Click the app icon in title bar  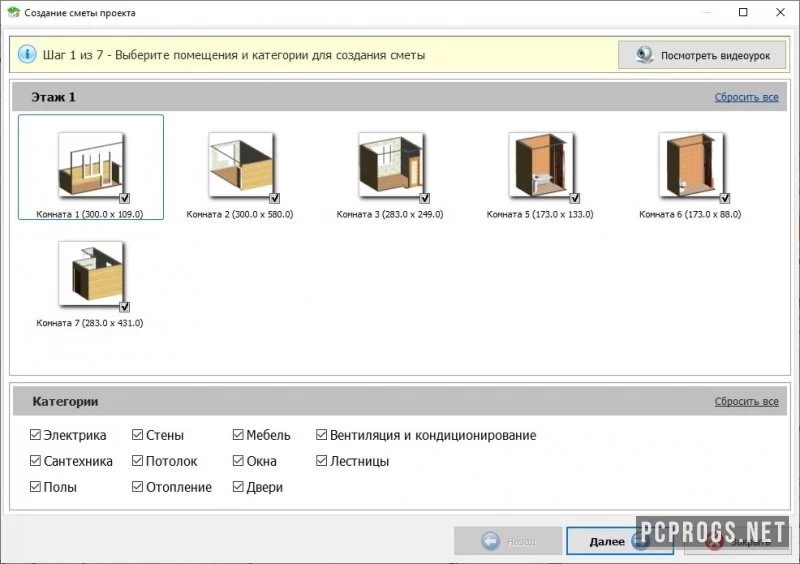13,12
